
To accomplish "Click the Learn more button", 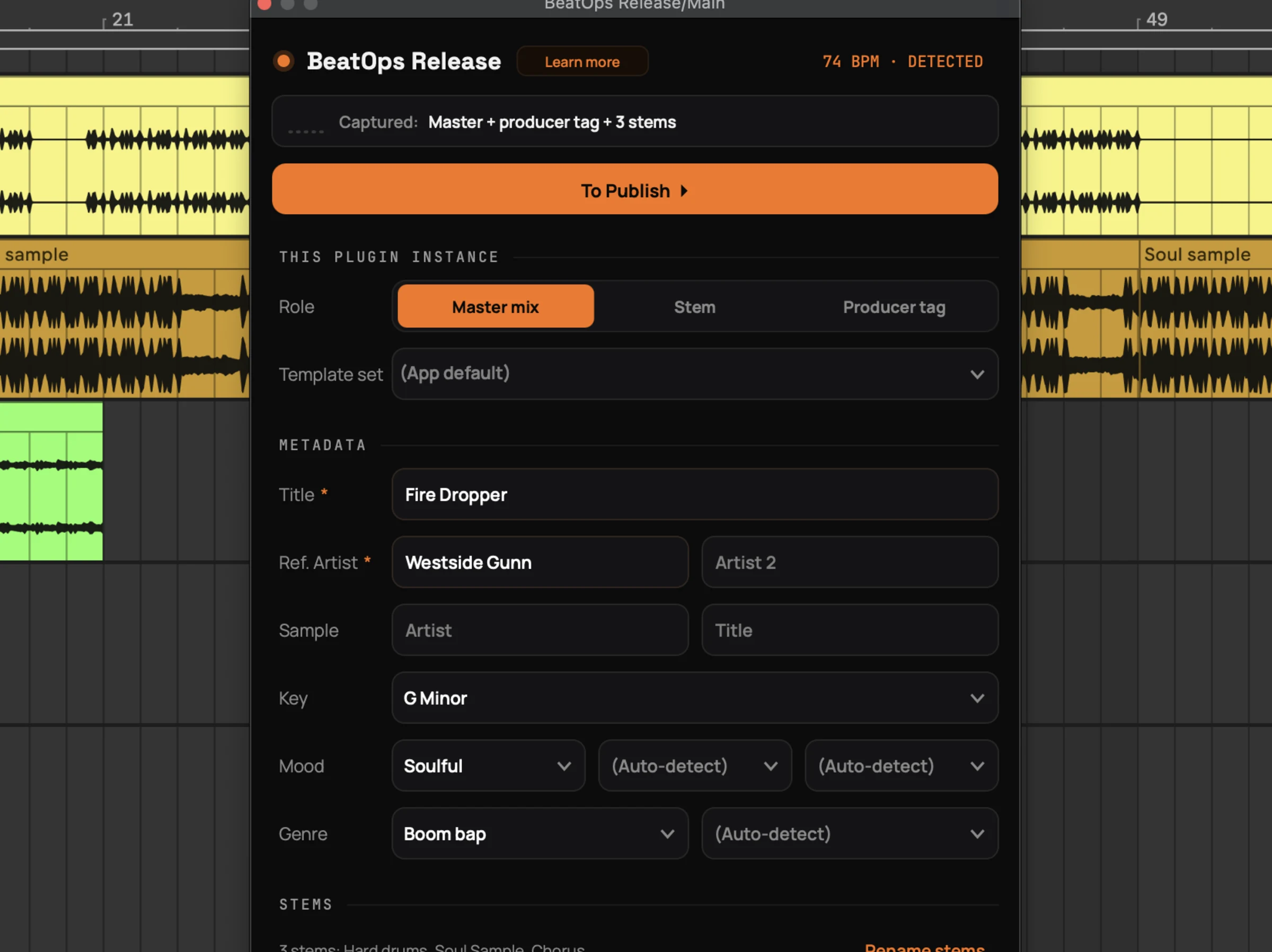I will [x=582, y=61].
